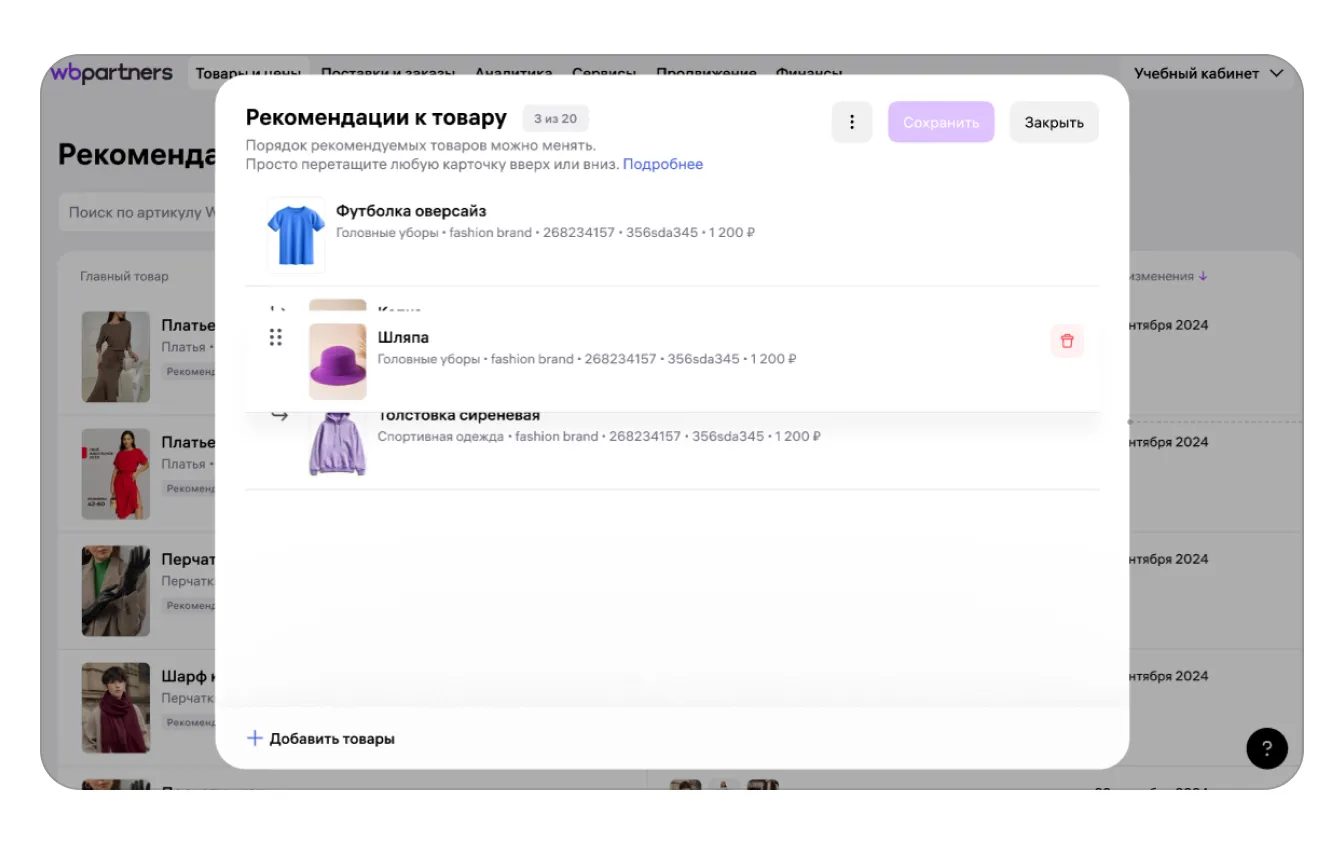Viewport: 1344px width, 844px height.
Task: Select the blue Футболка оверсайз thumbnail
Action: (x=296, y=234)
